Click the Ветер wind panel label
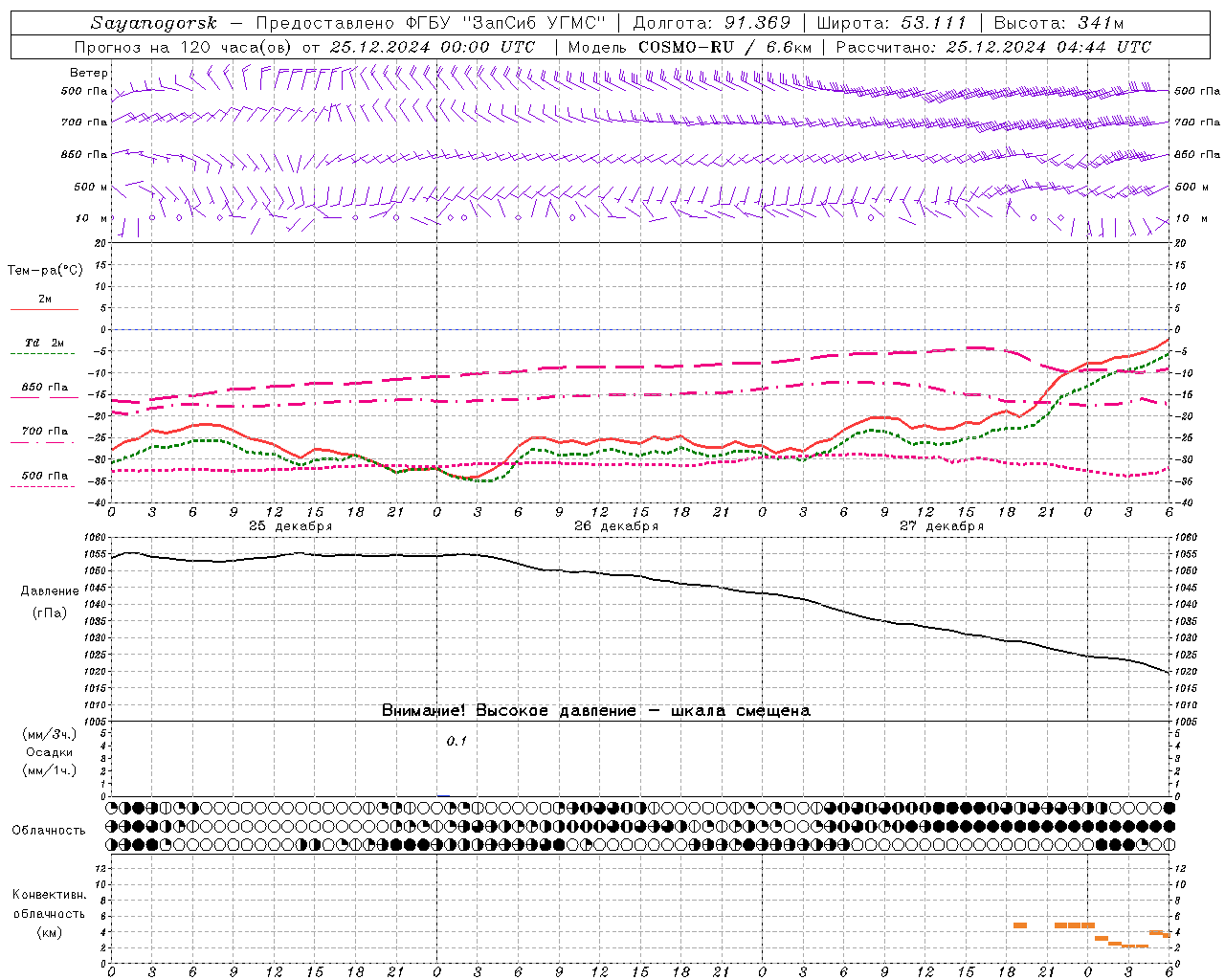The image size is (1225, 980). (88, 73)
